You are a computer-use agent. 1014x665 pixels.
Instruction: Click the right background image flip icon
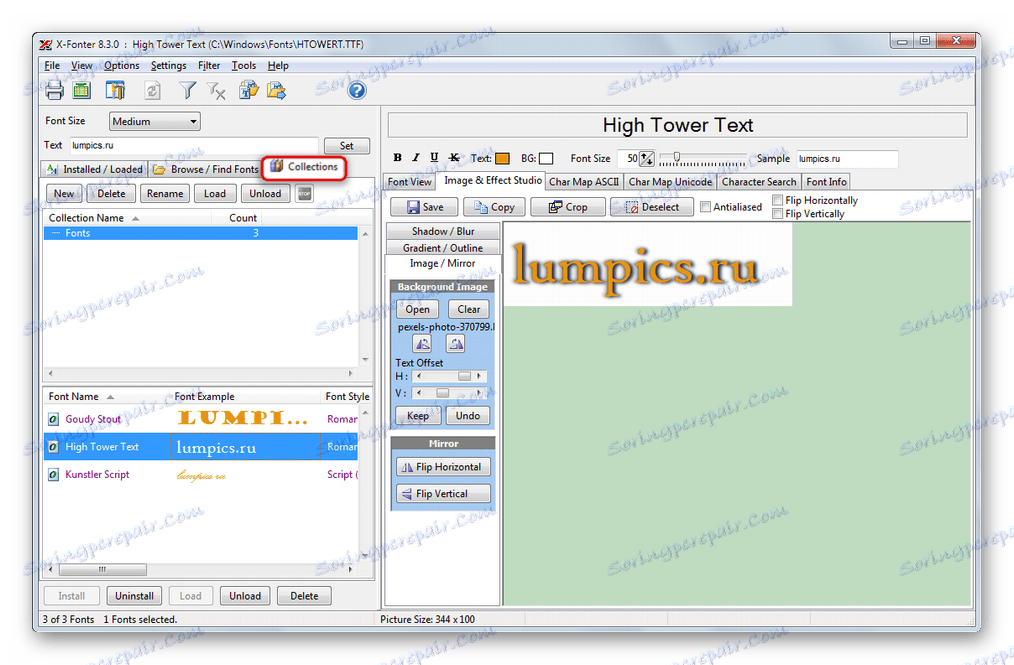pyautogui.click(x=456, y=343)
